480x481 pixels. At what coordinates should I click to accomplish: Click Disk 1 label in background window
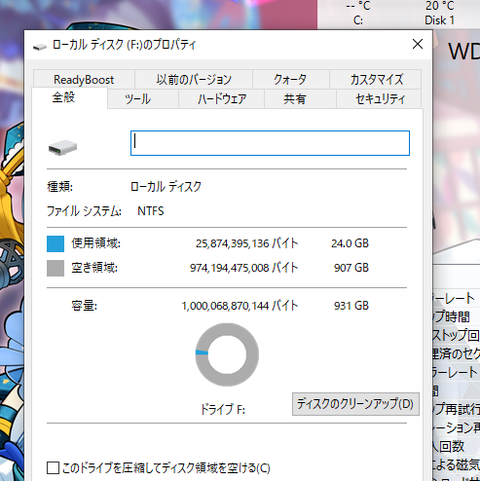439,20
